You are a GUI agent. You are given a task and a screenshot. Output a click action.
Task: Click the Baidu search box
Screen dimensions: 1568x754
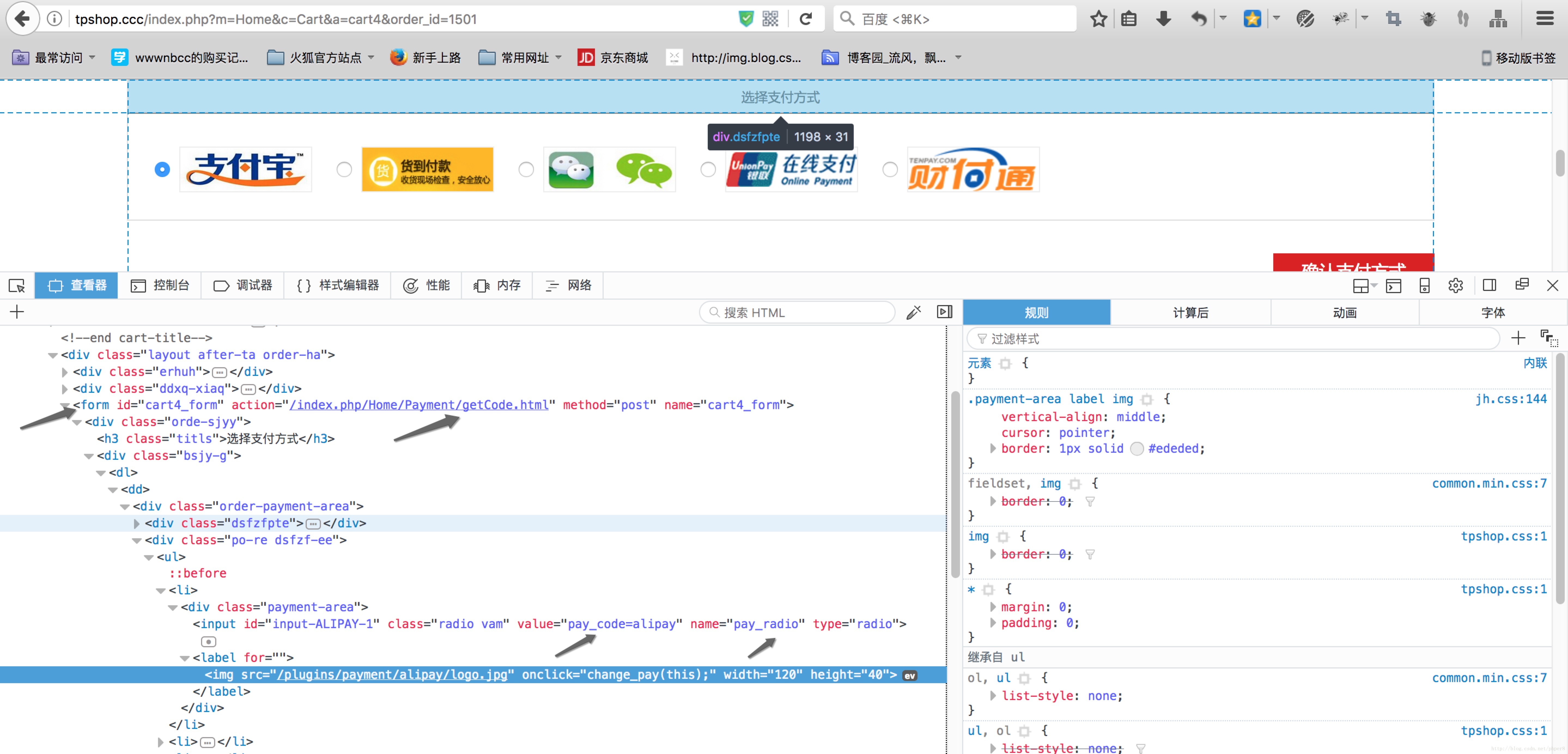pyautogui.click(x=955, y=19)
